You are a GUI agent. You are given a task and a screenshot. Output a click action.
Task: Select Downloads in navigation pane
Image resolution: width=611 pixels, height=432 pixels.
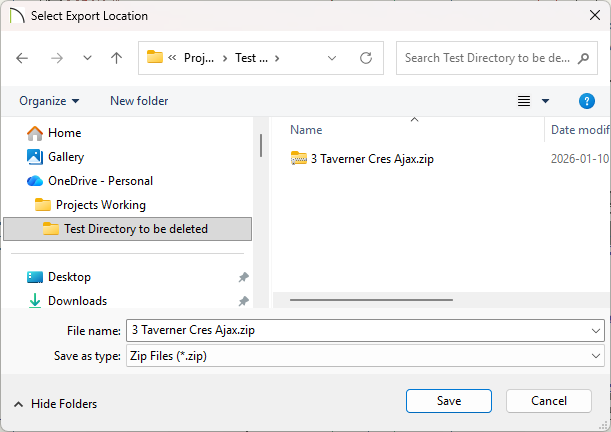tap(77, 301)
